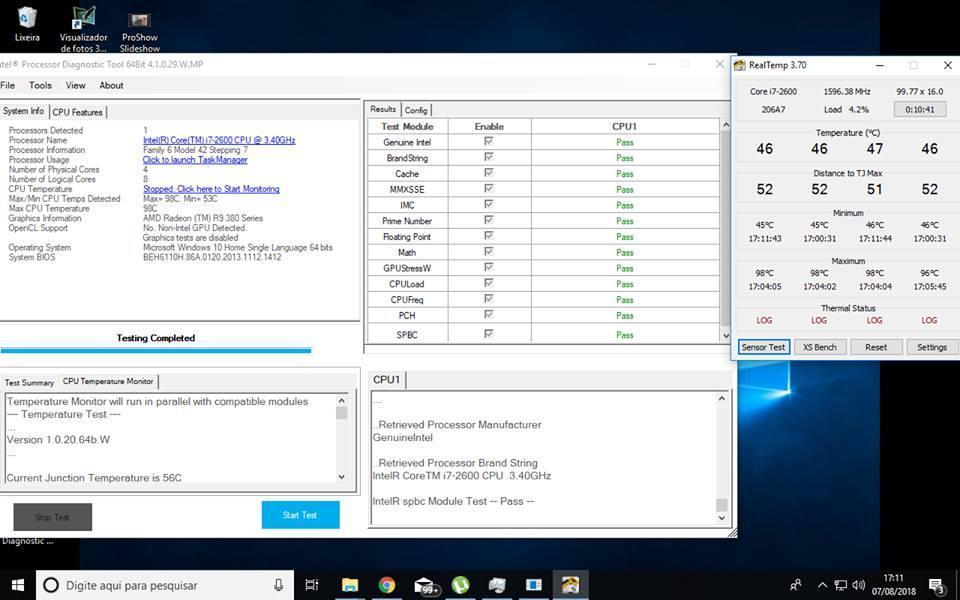Click the Start Test button
960x600 pixels.
tap(300, 515)
